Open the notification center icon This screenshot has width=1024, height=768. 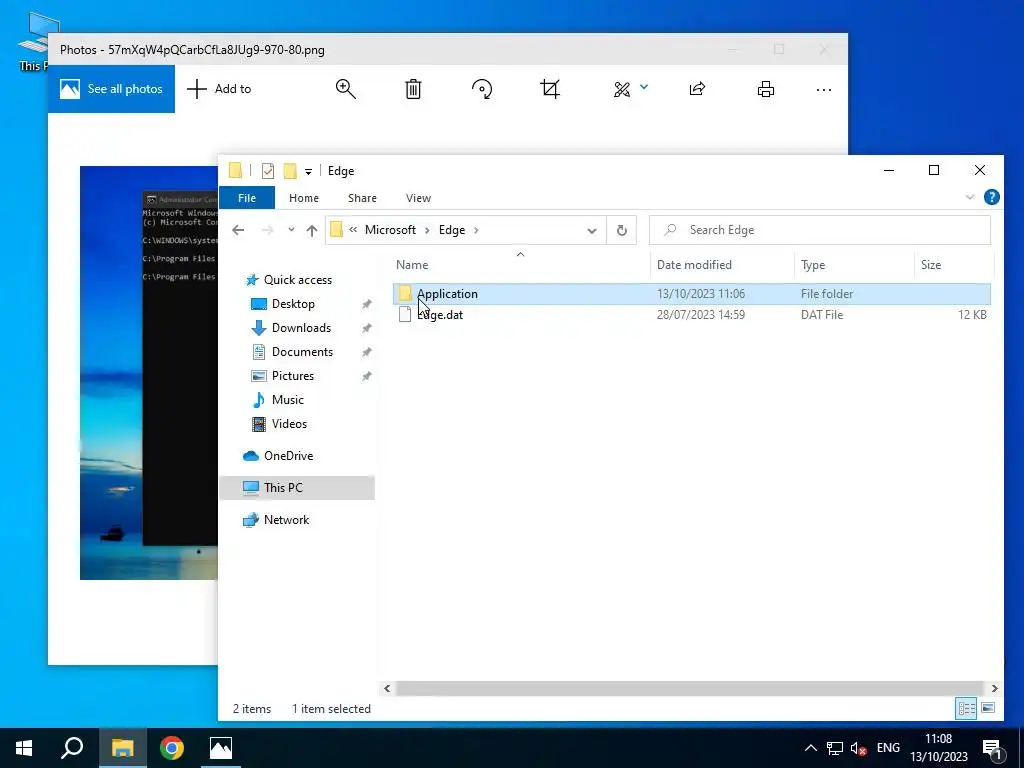pyautogui.click(x=992, y=748)
